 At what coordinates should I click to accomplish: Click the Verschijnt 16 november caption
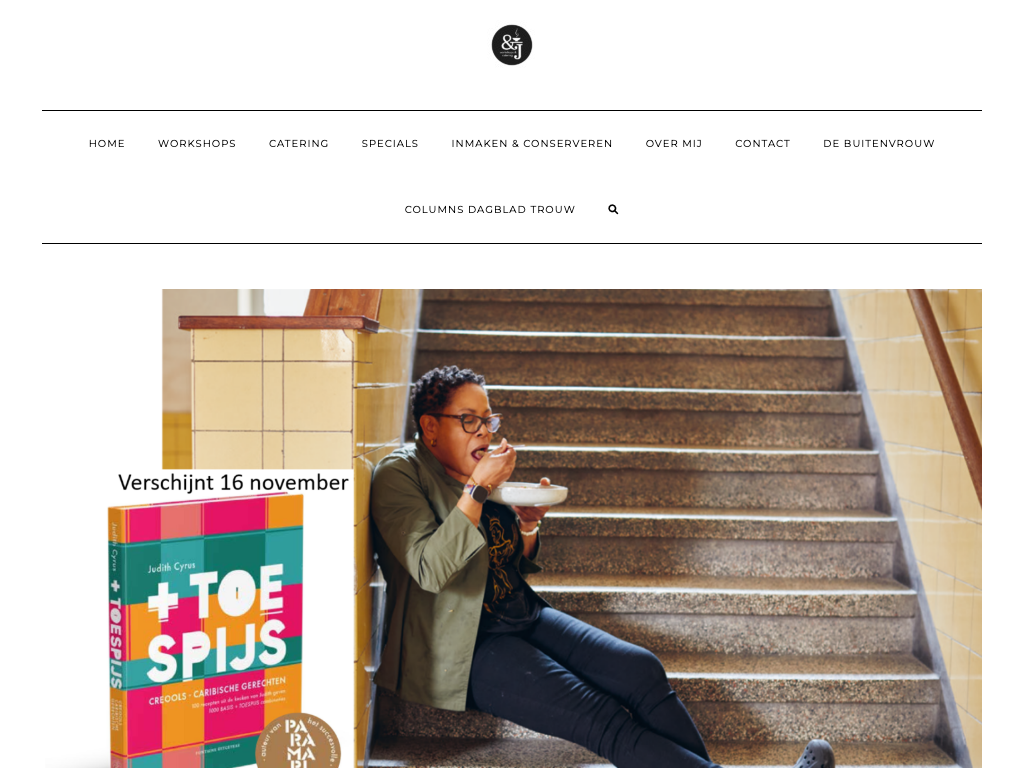(x=233, y=482)
